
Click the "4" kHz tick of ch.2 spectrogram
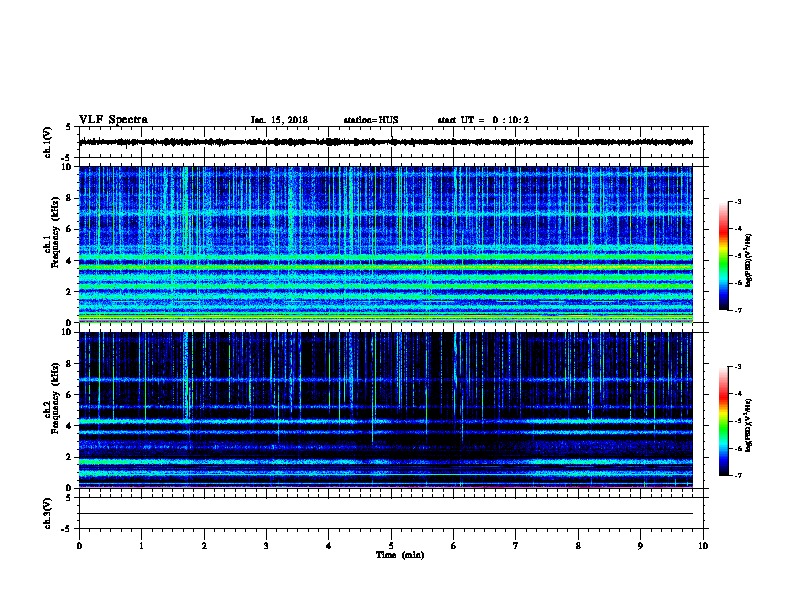tap(69, 426)
